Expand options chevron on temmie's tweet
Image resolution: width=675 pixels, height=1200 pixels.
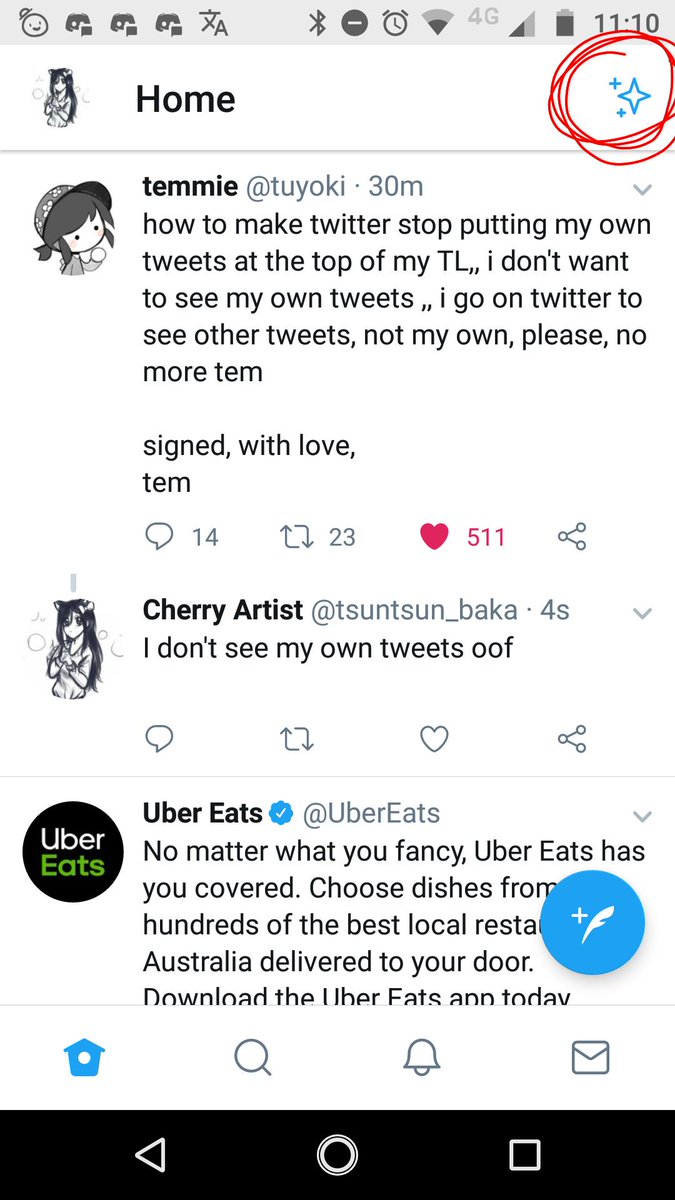point(642,189)
